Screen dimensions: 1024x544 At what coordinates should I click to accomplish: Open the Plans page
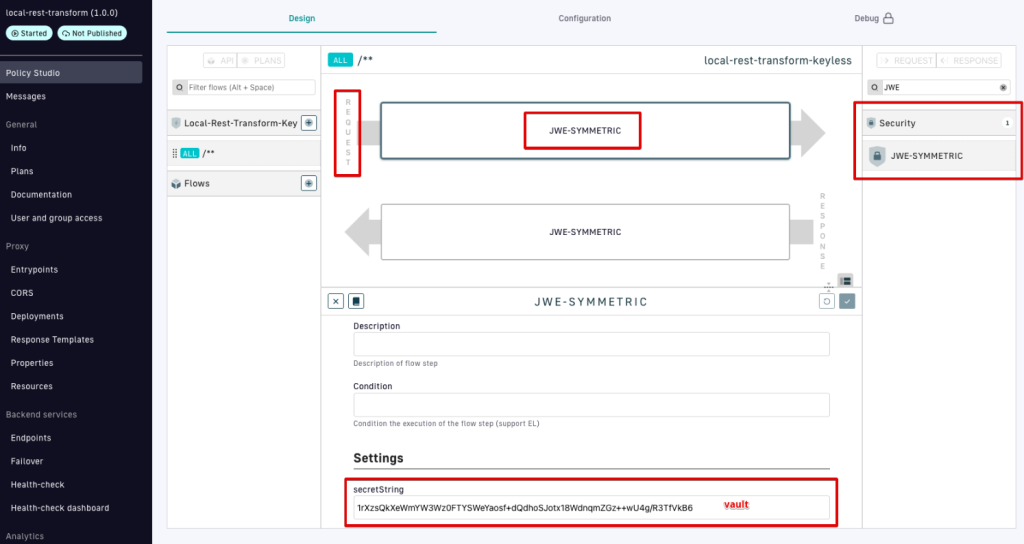point(22,171)
